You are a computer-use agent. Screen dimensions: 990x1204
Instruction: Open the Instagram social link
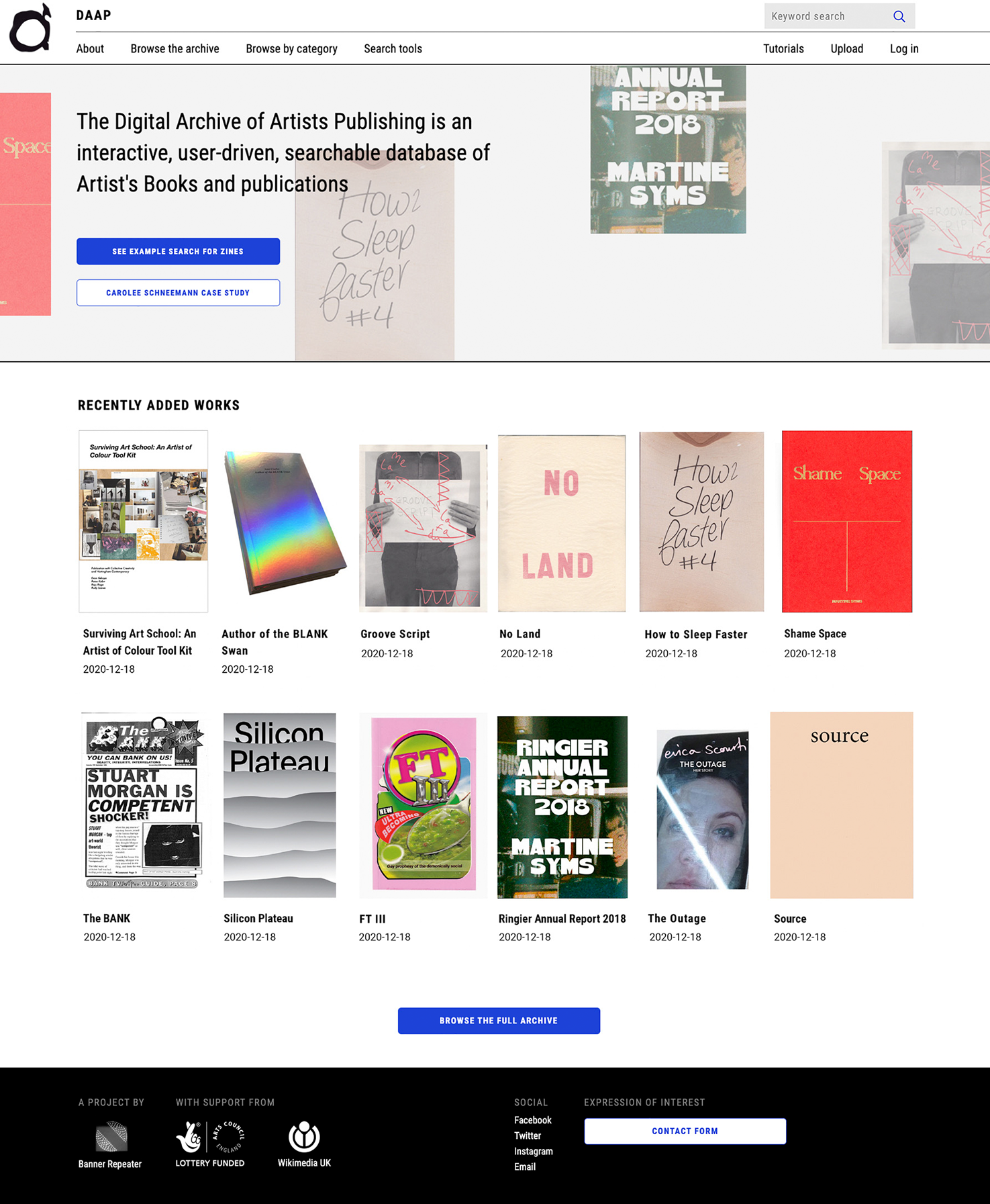coord(534,1151)
